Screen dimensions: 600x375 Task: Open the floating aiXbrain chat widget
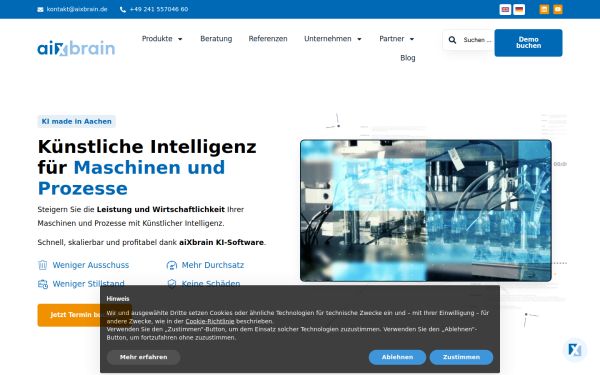(x=575, y=350)
